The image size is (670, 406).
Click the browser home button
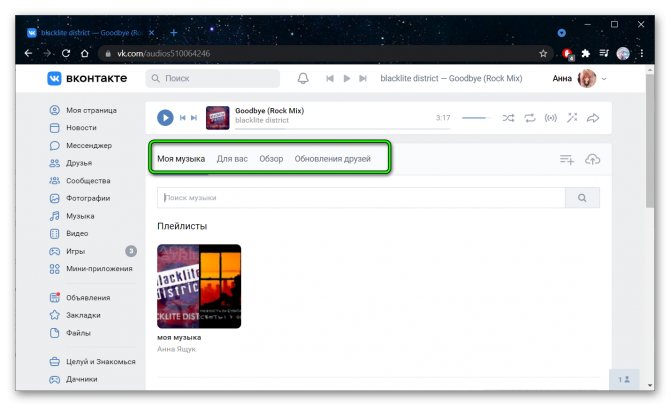[x=85, y=53]
